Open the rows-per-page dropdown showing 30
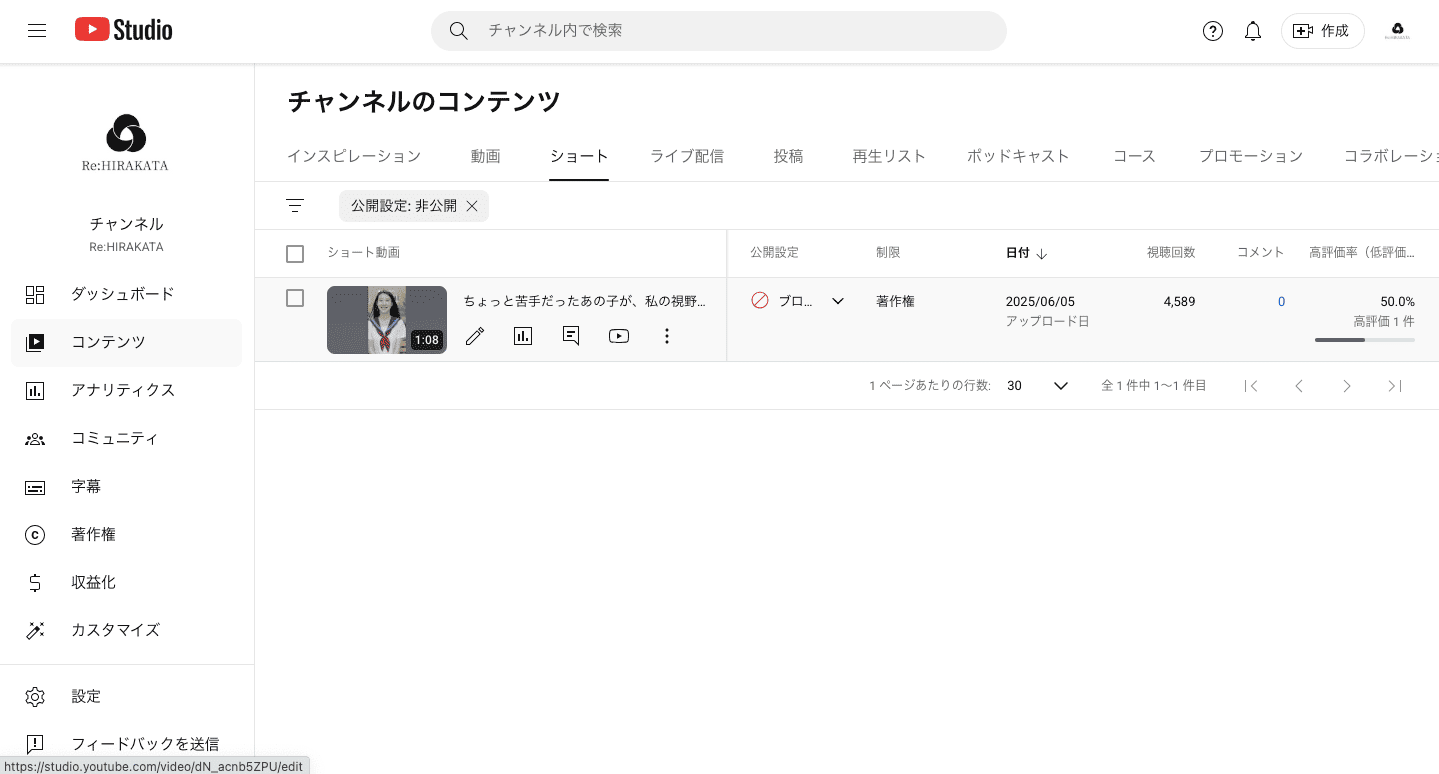 pos(1037,385)
